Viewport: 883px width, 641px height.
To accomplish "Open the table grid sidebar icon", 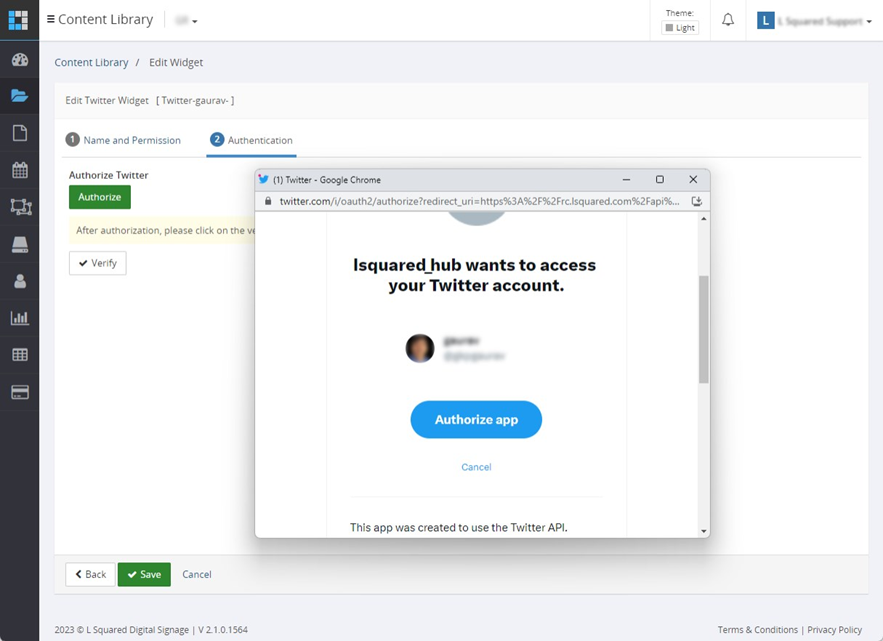I will [x=20, y=354].
